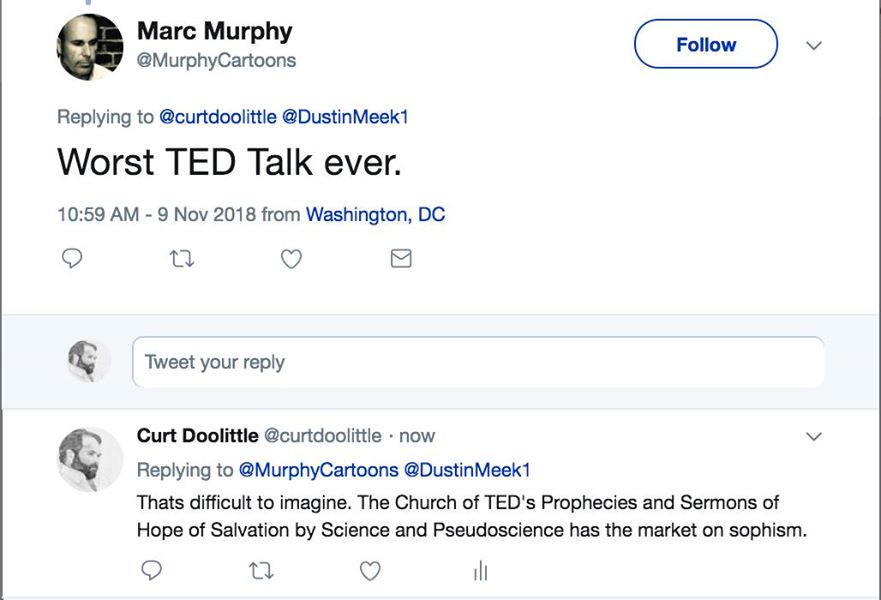Send Marc Murphy's tweet via direct message
The image size is (881, 600).
[400, 259]
